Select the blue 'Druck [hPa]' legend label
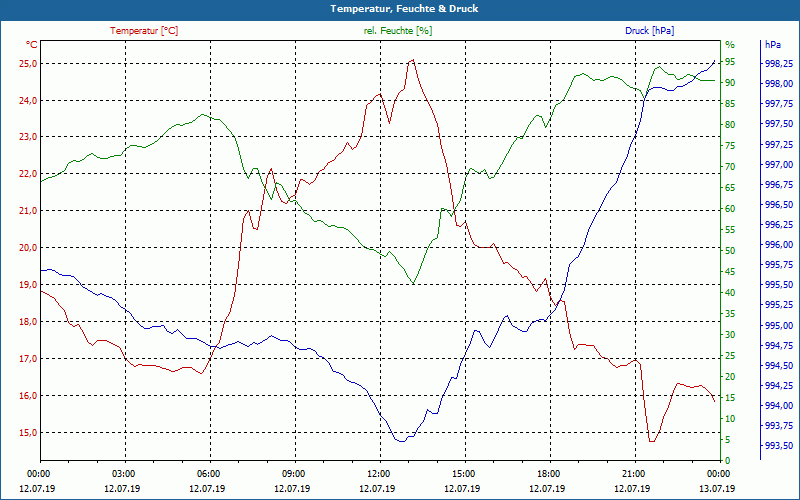This screenshot has height=500, width=800. 649,31
